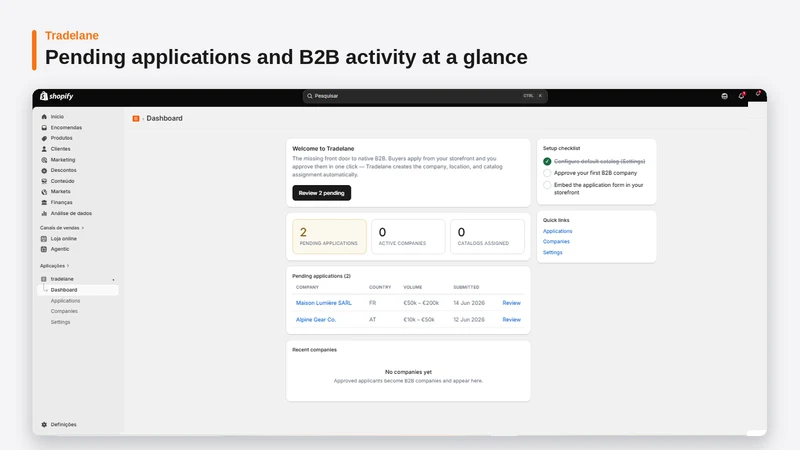Open the Produtos menu item
This screenshot has height=450, width=800.
pos(61,138)
